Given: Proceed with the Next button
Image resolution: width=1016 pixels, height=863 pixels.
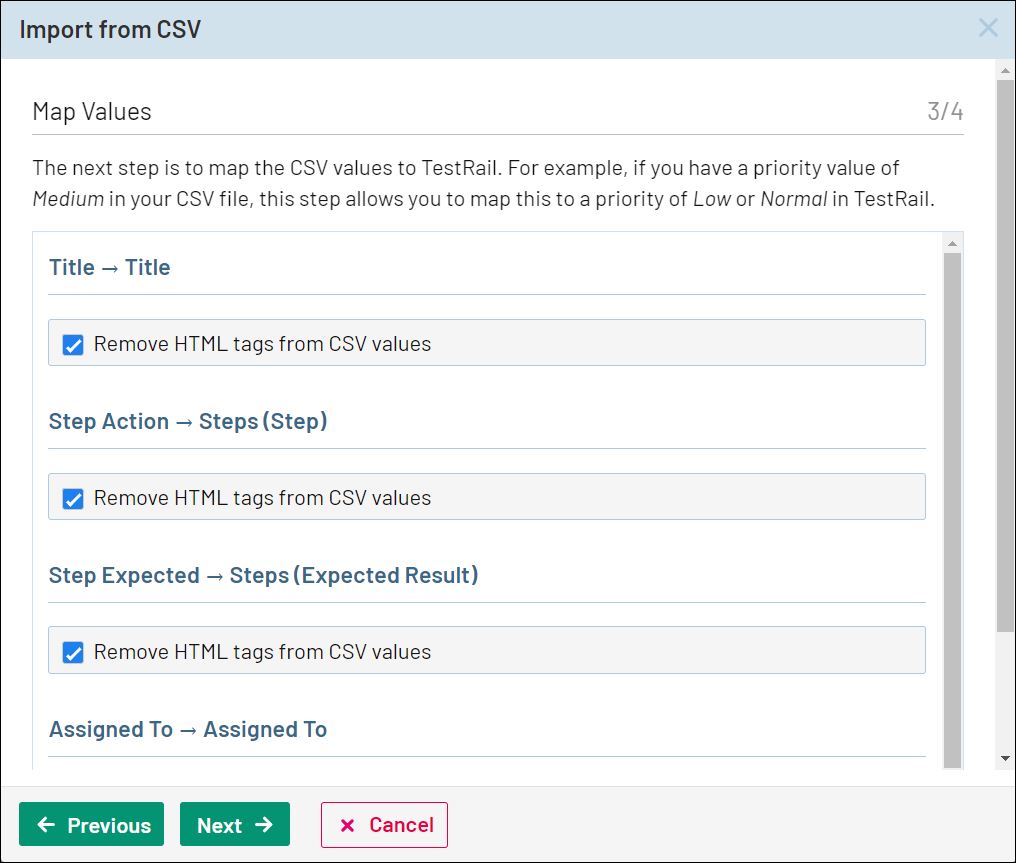Looking at the screenshot, I should 235,825.
